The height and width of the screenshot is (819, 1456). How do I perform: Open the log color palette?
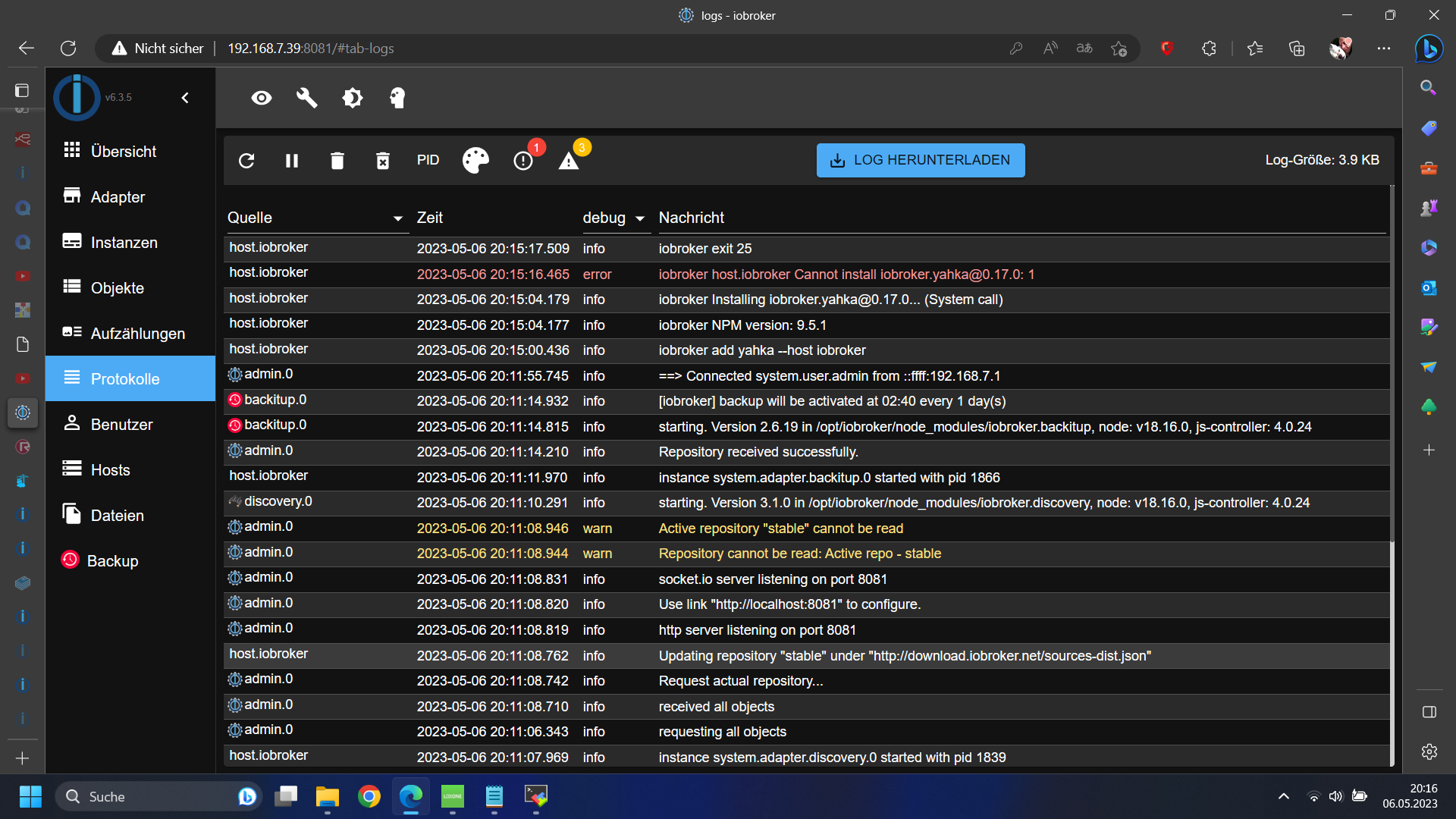point(475,160)
